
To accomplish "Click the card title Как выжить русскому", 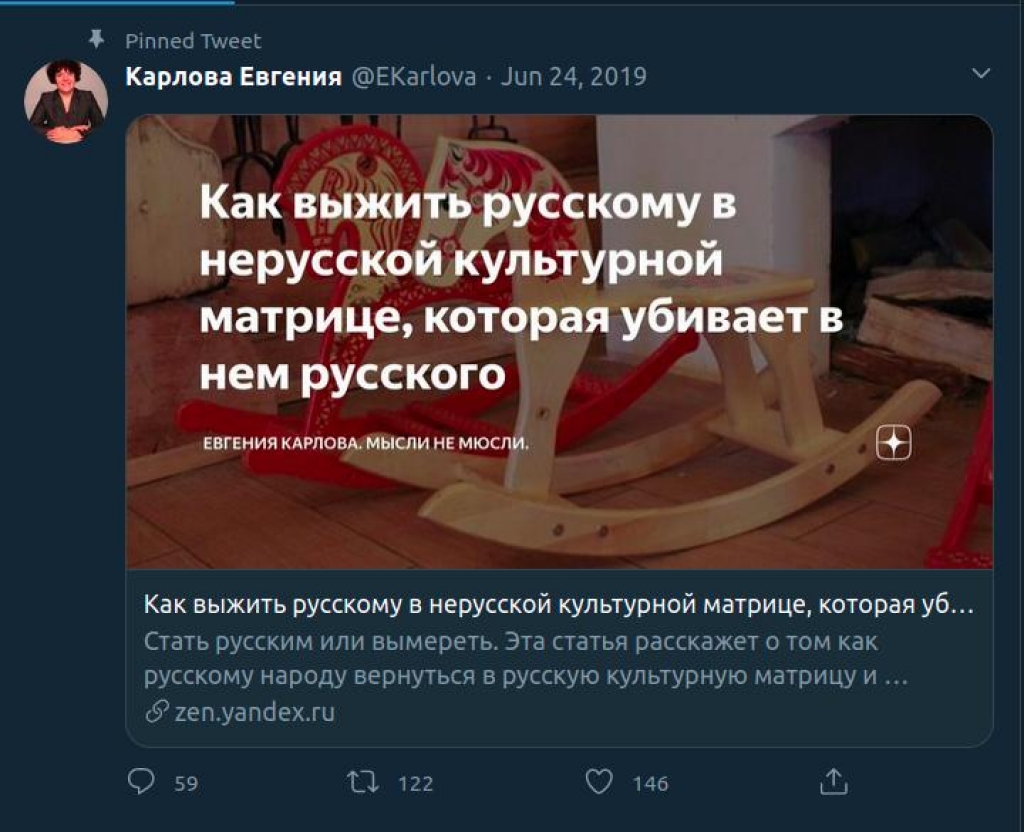I will point(558,605).
